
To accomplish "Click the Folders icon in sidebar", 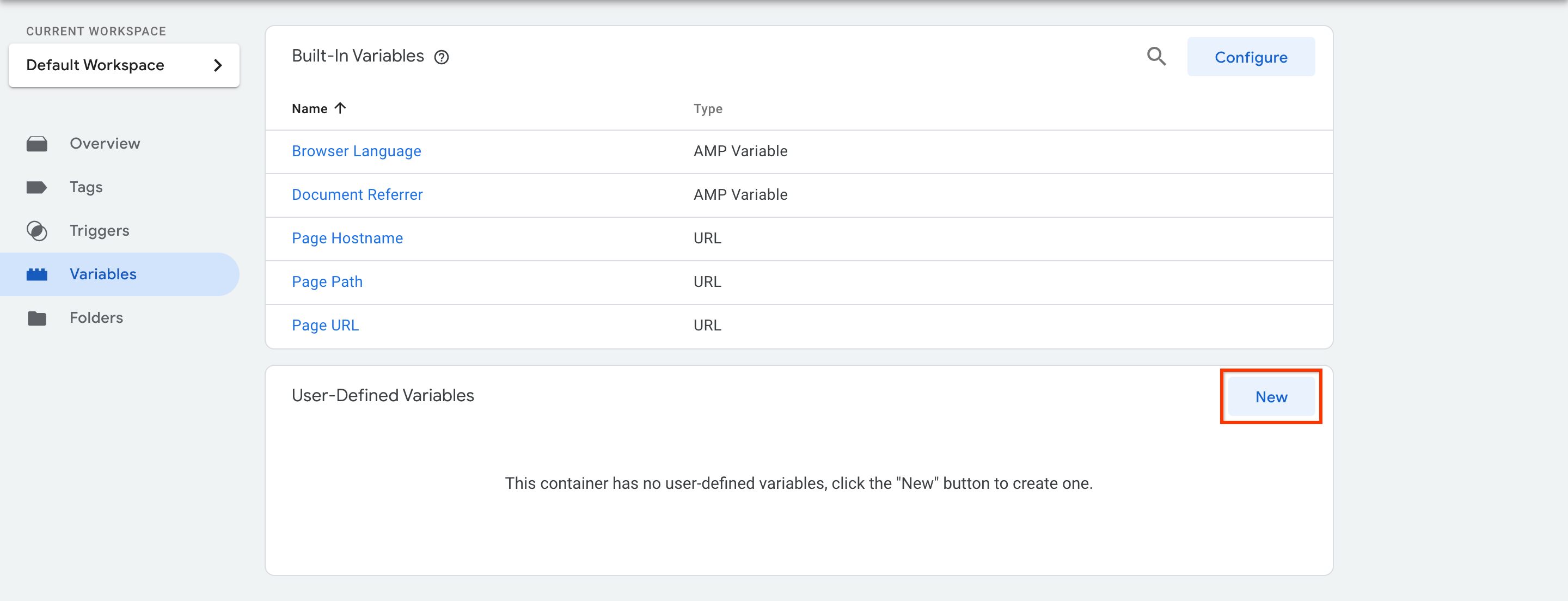I will (x=37, y=318).
